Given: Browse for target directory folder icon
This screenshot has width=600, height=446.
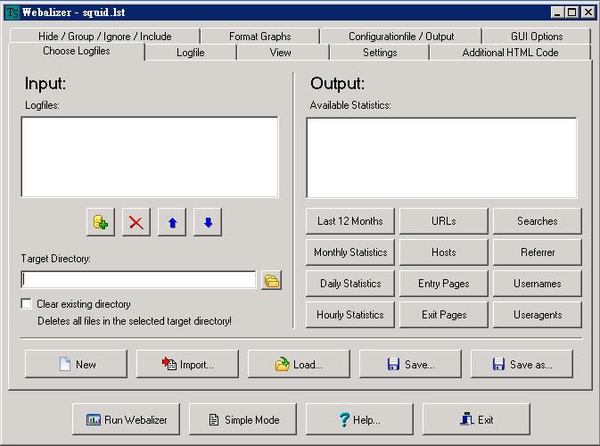Looking at the screenshot, I should pyautogui.click(x=271, y=280).
